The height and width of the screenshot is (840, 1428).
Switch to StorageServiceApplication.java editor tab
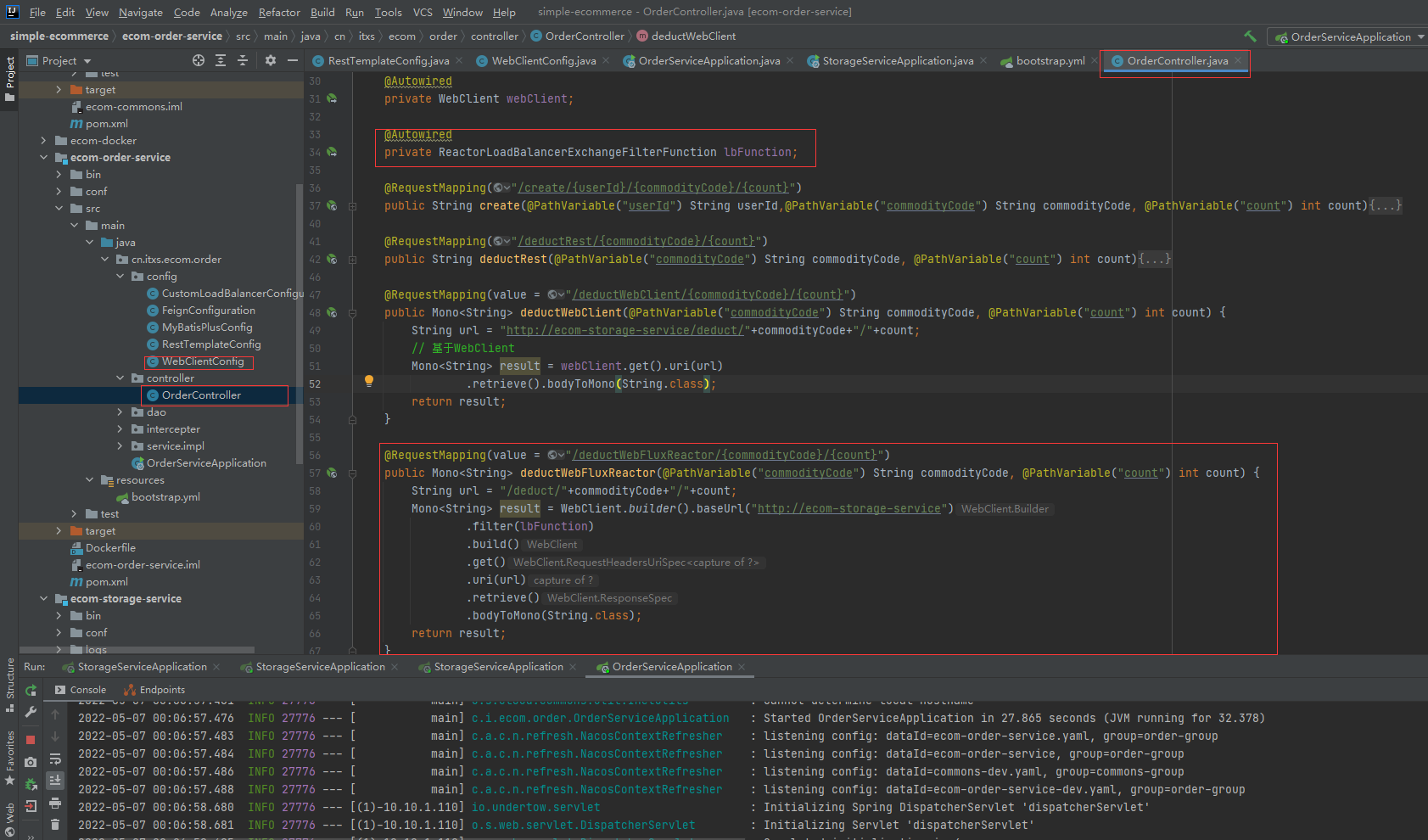[x=898, y=61]
